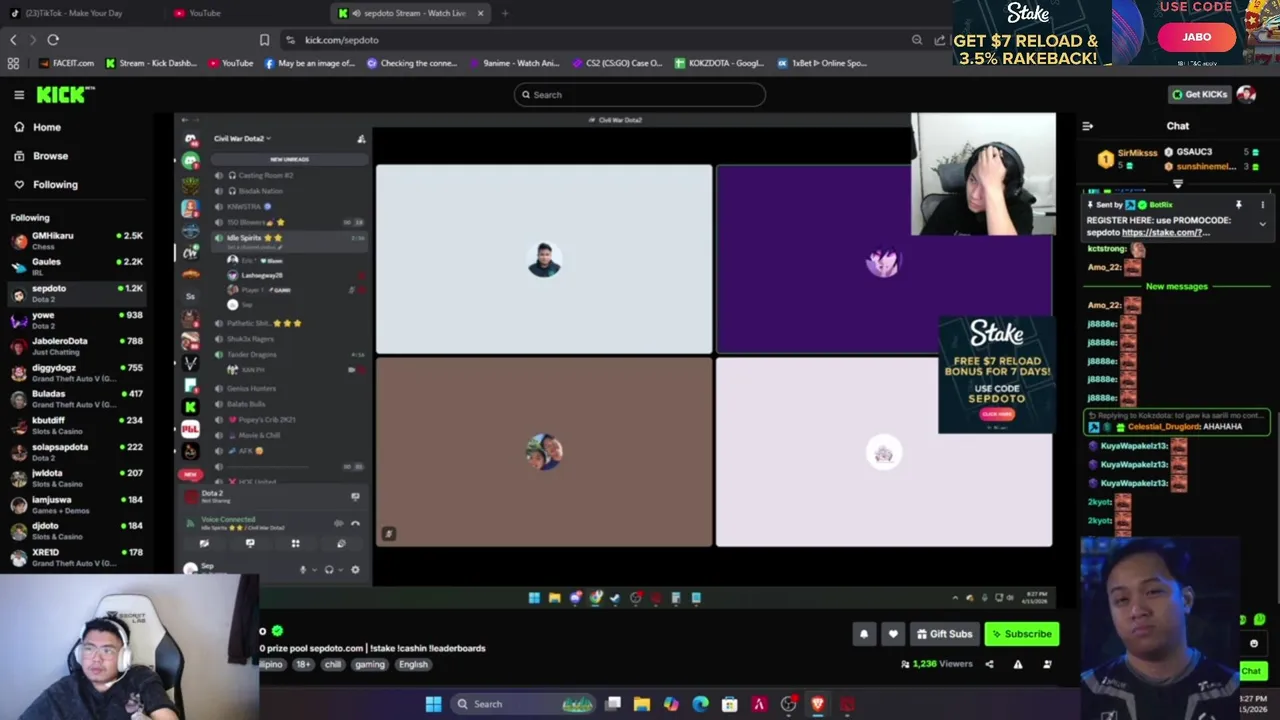The height and width of the screenshot is (720, 1280).
Task: Click the green Subscribe button
Action: point(1021,634)
